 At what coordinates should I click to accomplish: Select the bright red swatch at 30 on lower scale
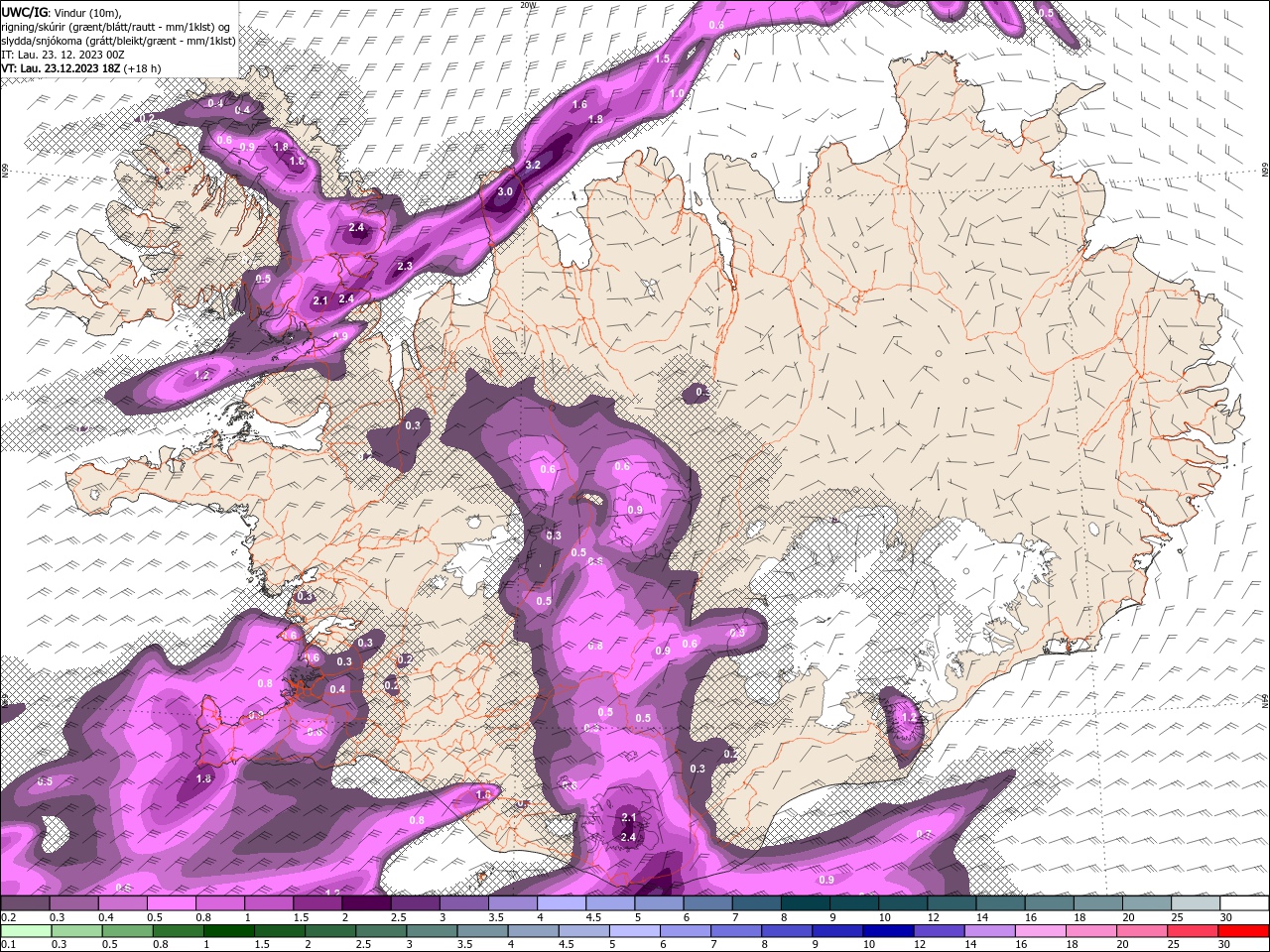coord(1244,931)
